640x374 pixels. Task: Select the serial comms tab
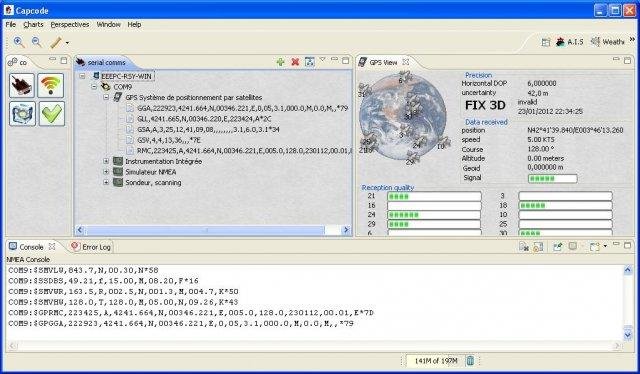101,62
